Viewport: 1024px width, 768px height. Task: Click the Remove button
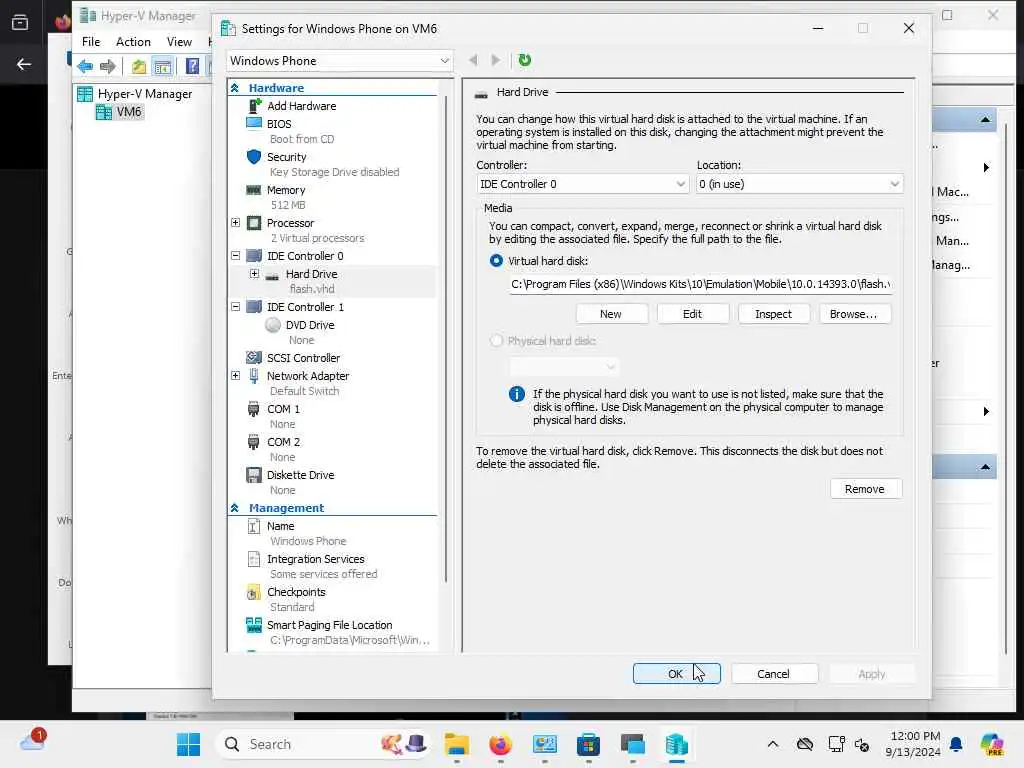pos(865,489)
